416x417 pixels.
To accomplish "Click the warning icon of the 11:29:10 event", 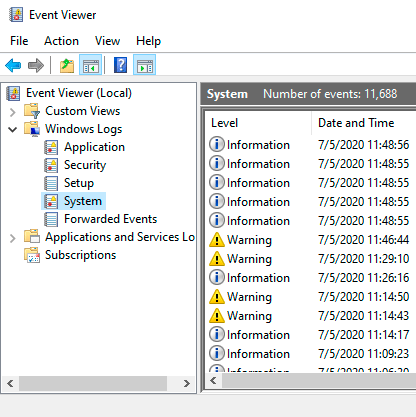I will pos(217,258).
